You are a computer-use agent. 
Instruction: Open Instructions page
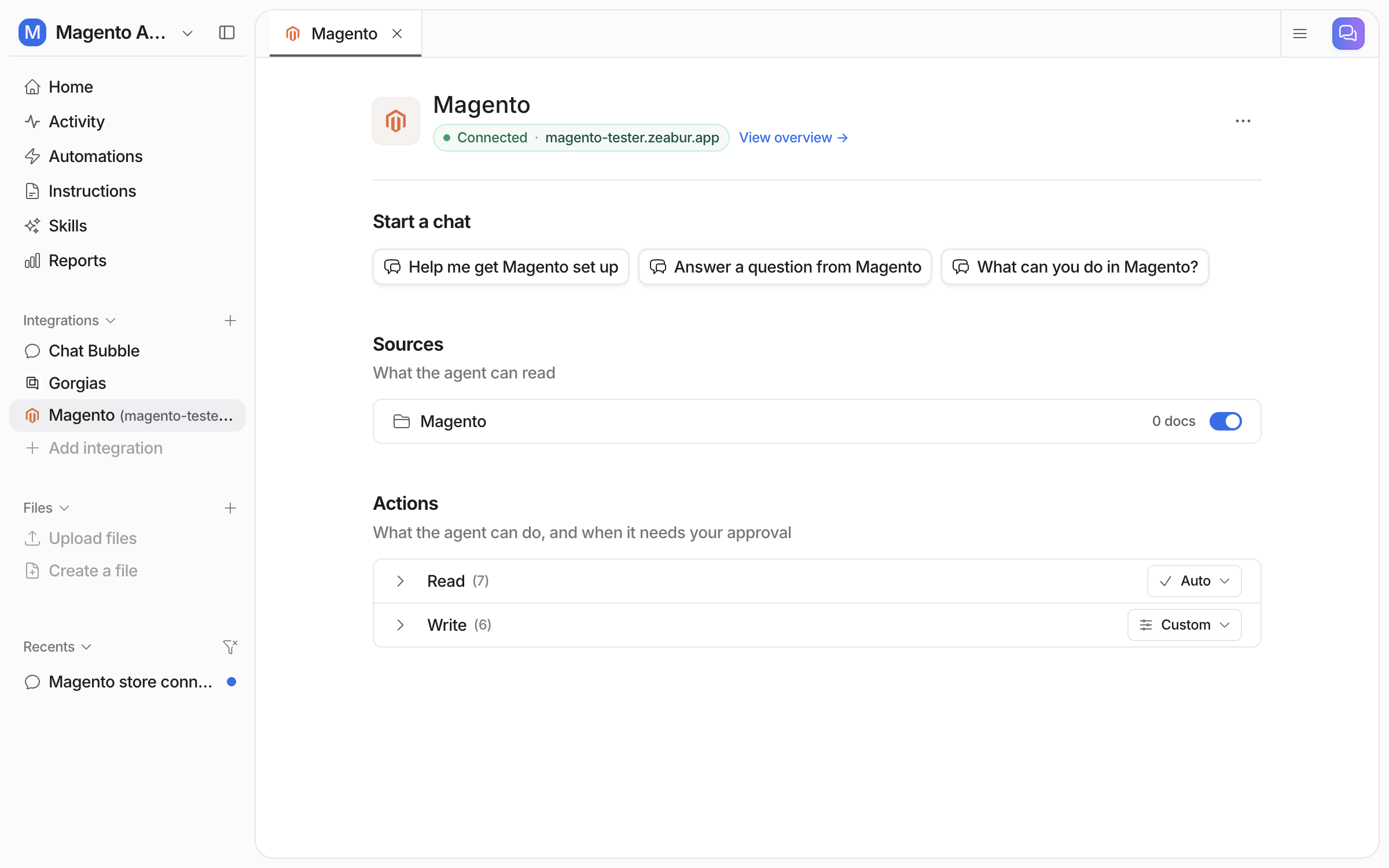pos(127,191)
